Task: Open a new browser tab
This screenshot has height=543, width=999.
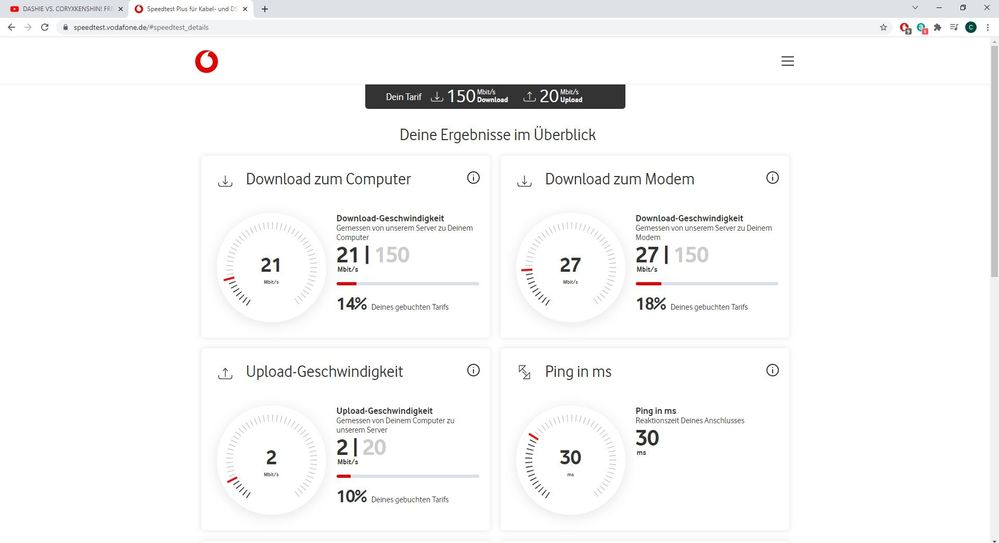Action: pyautogui.click(x=264, y=9)
